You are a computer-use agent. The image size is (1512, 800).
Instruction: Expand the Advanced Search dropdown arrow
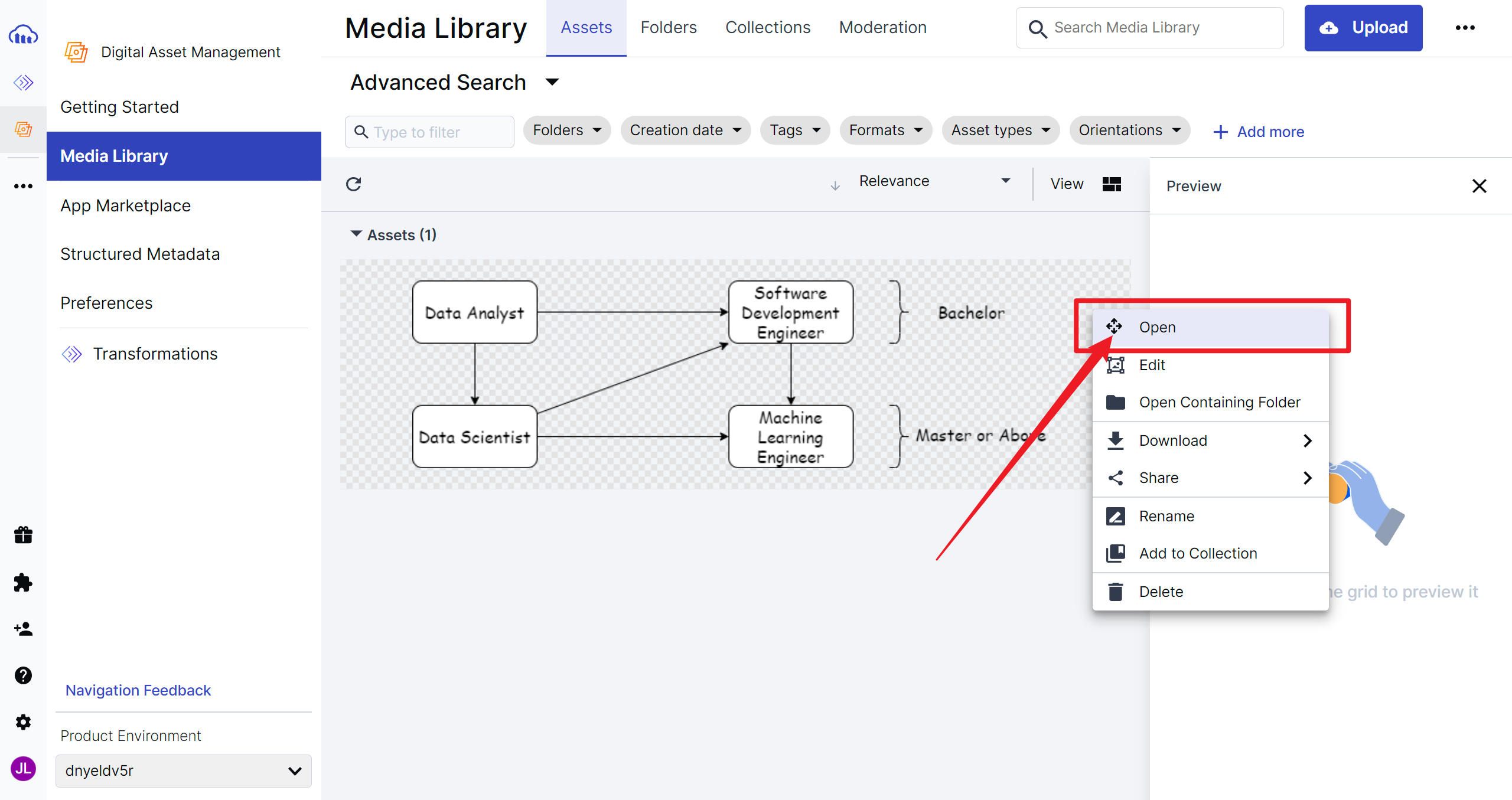[x=552, y=82]
